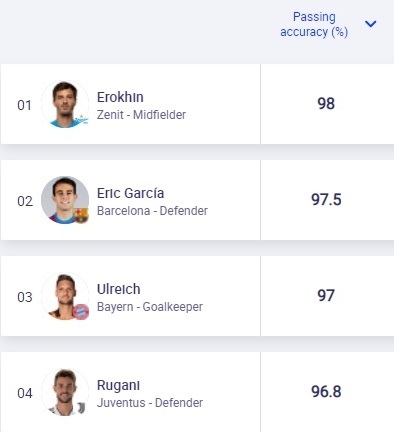Click Erokhin's player photo
This screenshot has height=432, width=394.
pyautogui.click(x=65, y=104)
